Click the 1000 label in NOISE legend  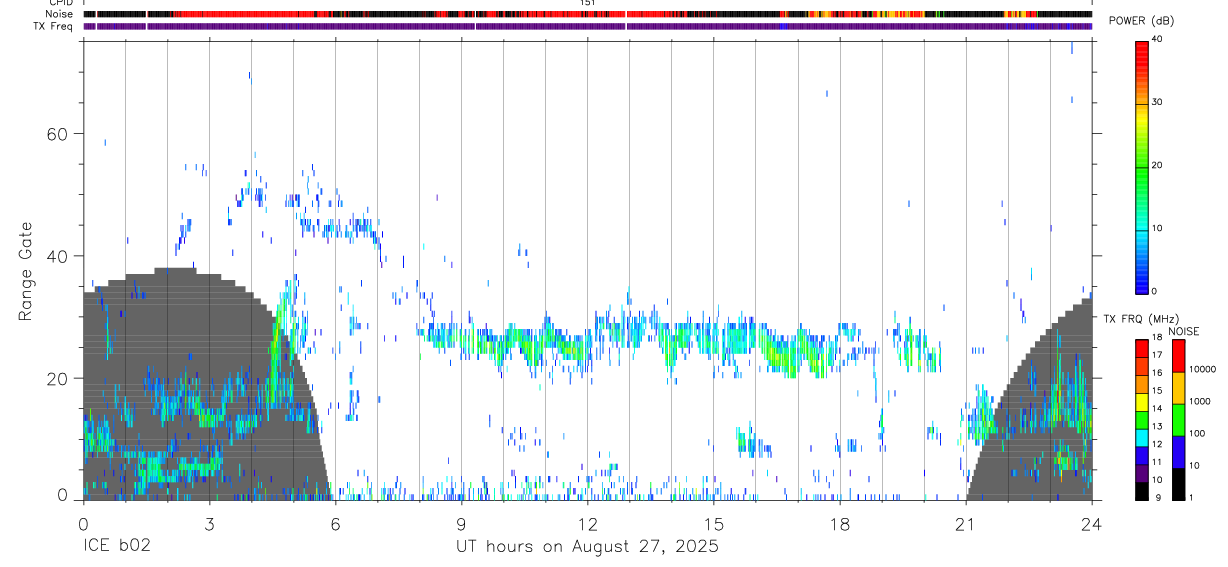(x=1199, y=401)
